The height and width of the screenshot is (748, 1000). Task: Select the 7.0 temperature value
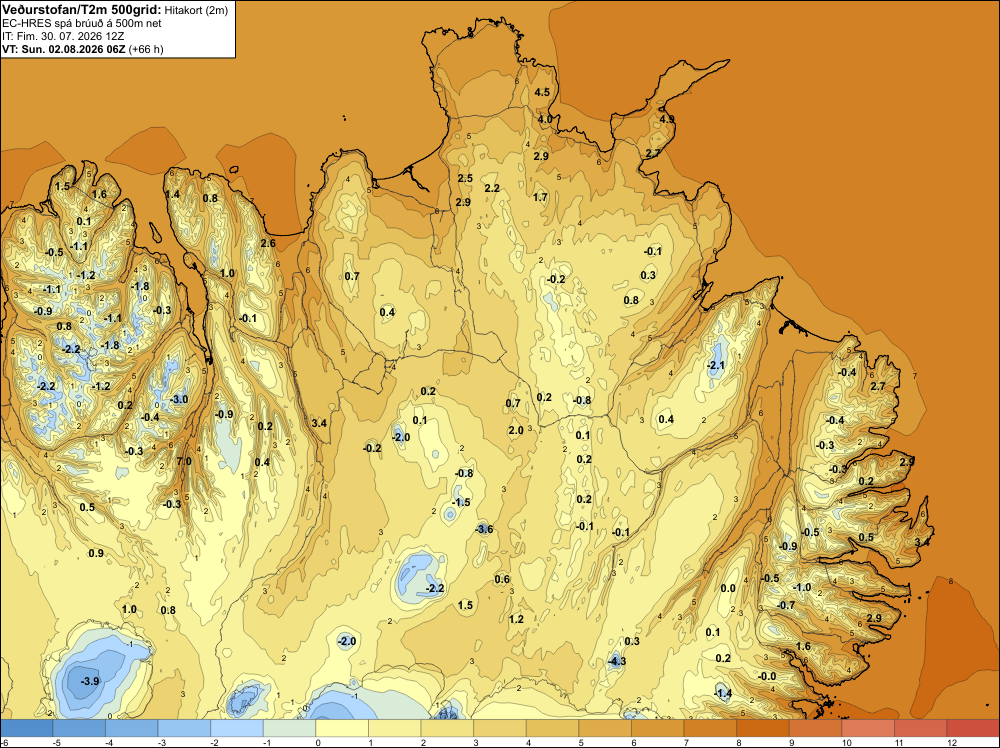(184, 461)
